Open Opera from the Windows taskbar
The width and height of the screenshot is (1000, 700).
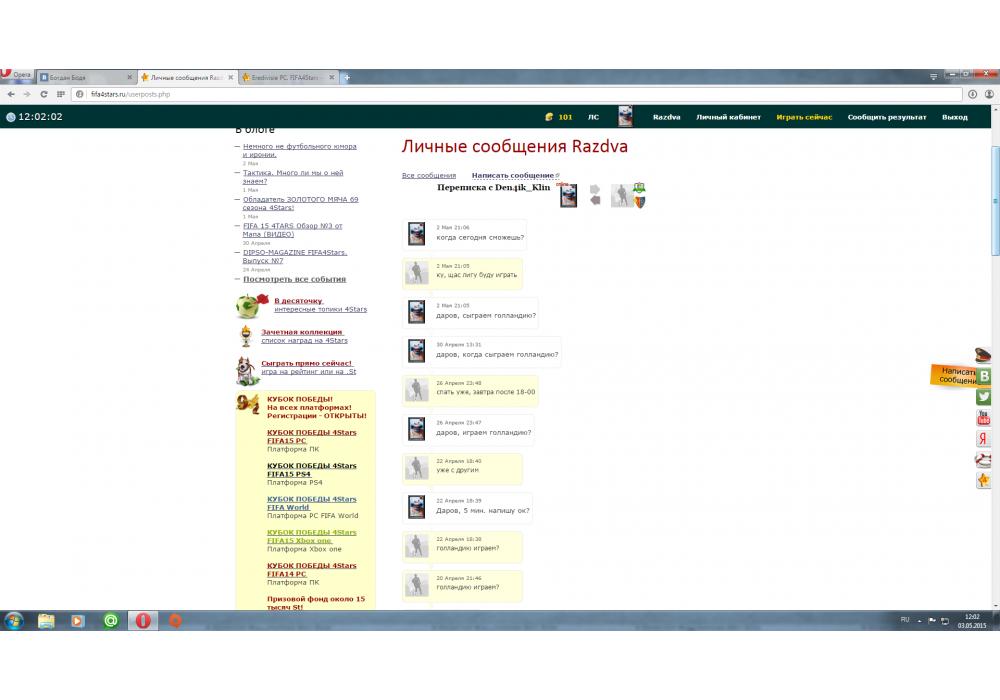(x=143, y=621)
